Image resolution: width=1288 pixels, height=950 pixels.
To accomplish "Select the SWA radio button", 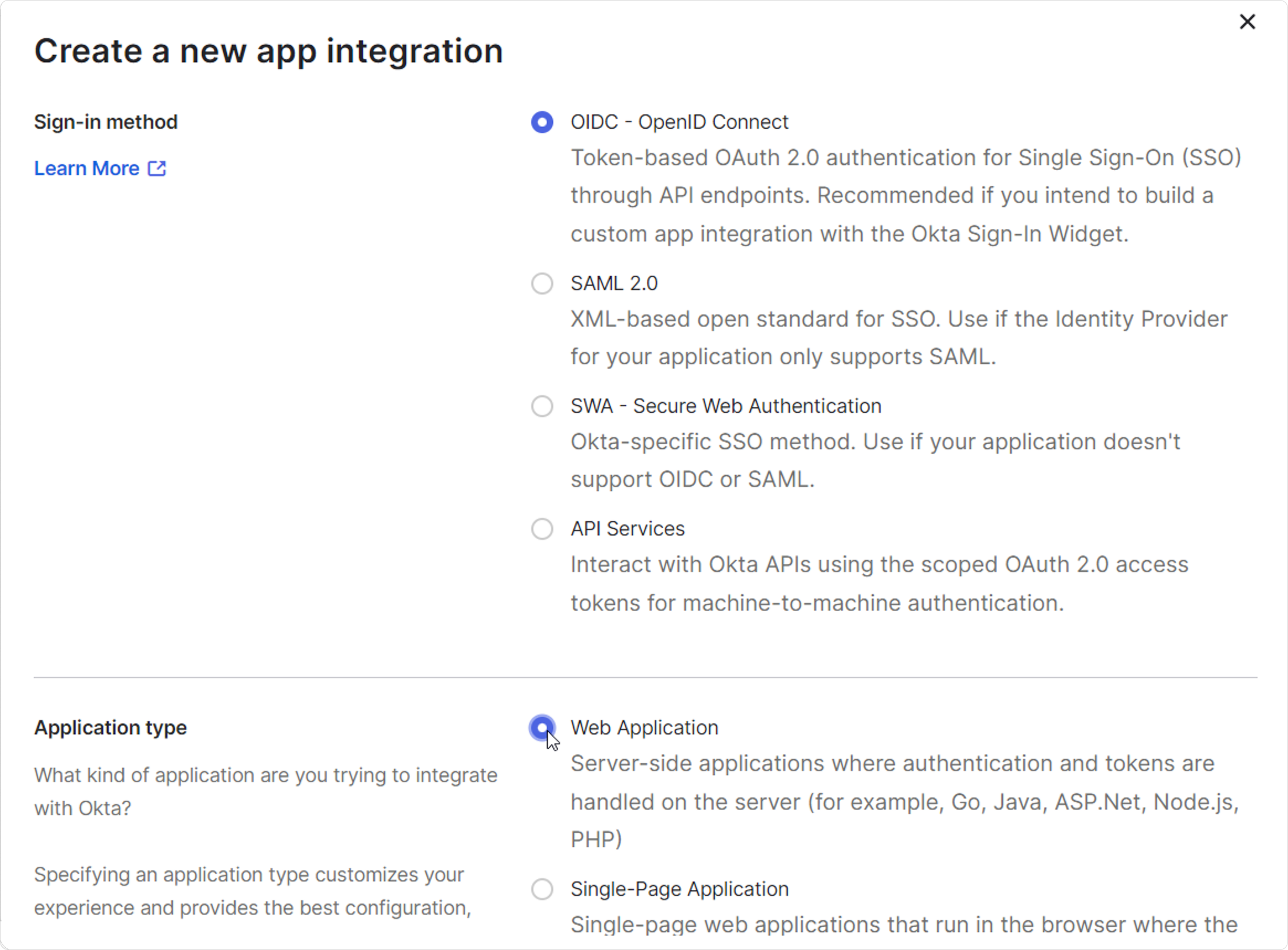I will [x=542, y=406].
